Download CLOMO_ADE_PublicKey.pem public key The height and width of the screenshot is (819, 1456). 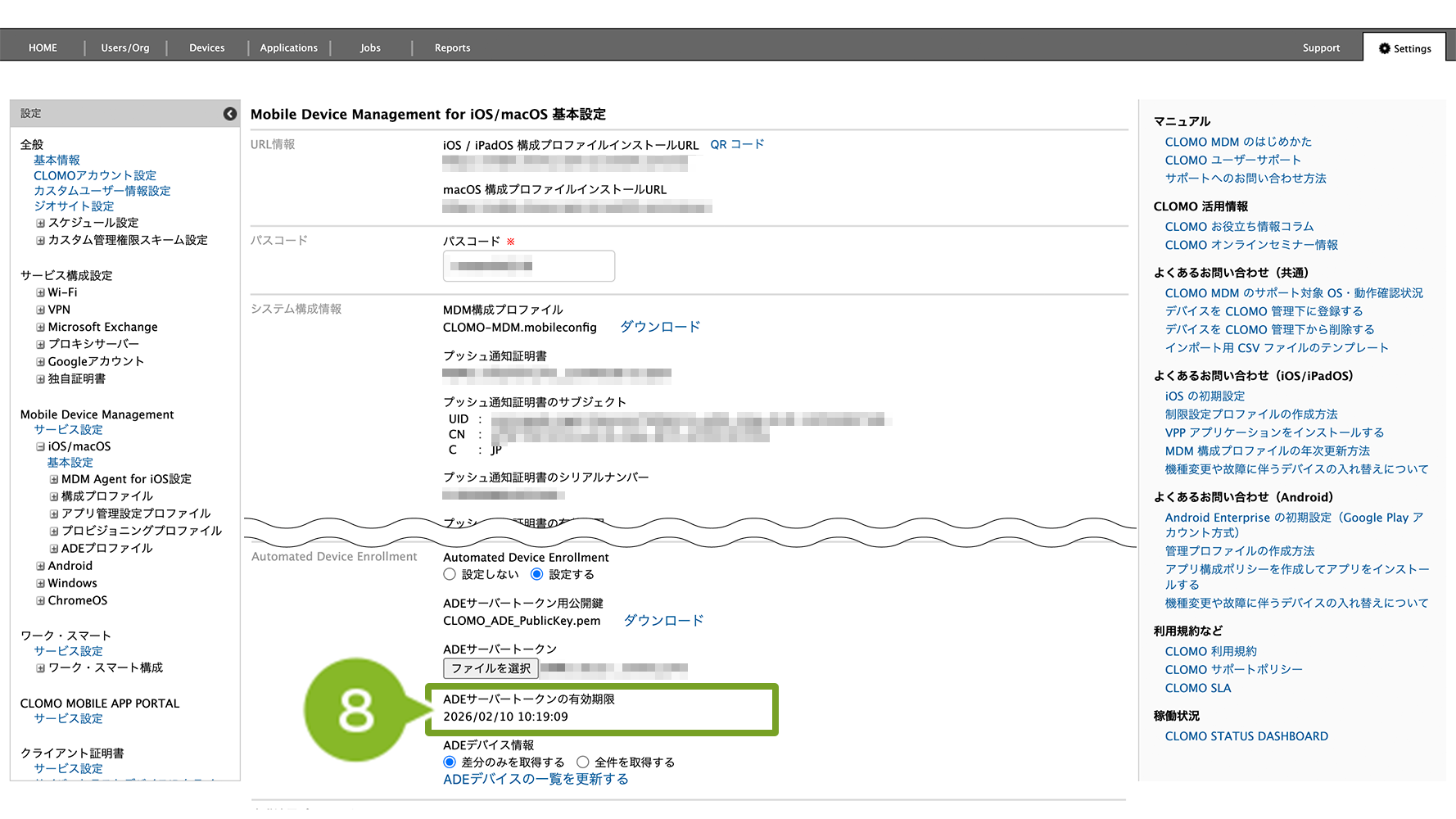coord(663,621)
